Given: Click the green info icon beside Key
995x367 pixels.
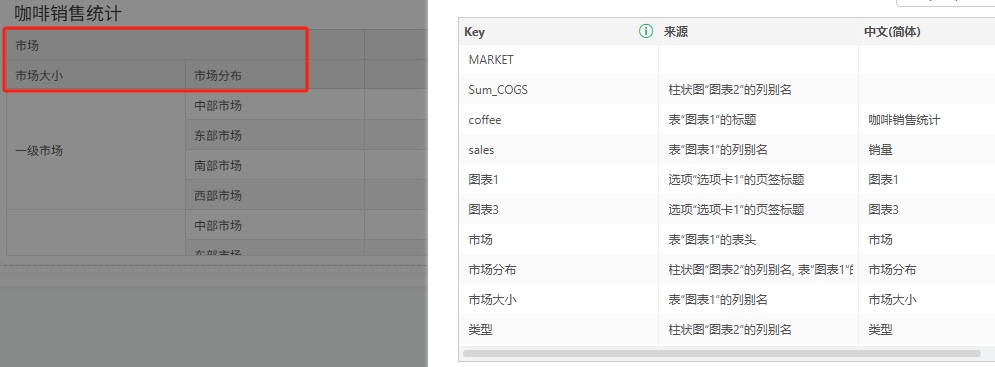Looking at the screenshot, I should click(x=645, y=31).
